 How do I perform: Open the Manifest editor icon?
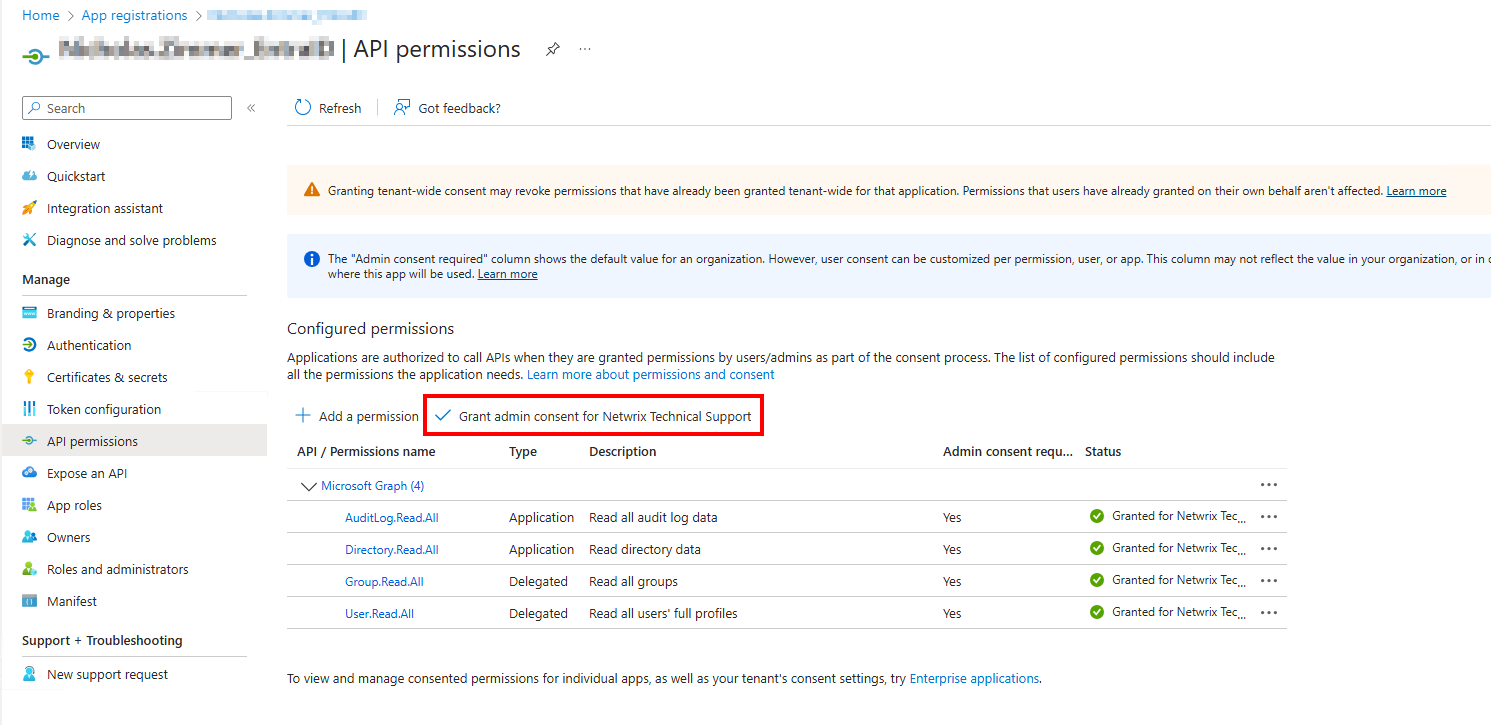[30, 601]
